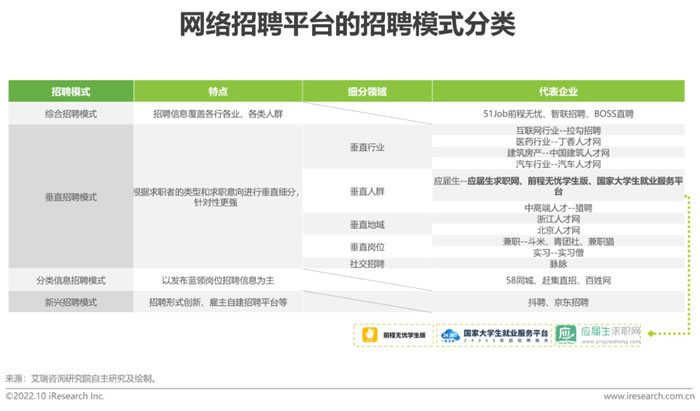Click the 垂直招聘模式 cell
This screenshot has width=700, height=411.
tap(71, 197)
